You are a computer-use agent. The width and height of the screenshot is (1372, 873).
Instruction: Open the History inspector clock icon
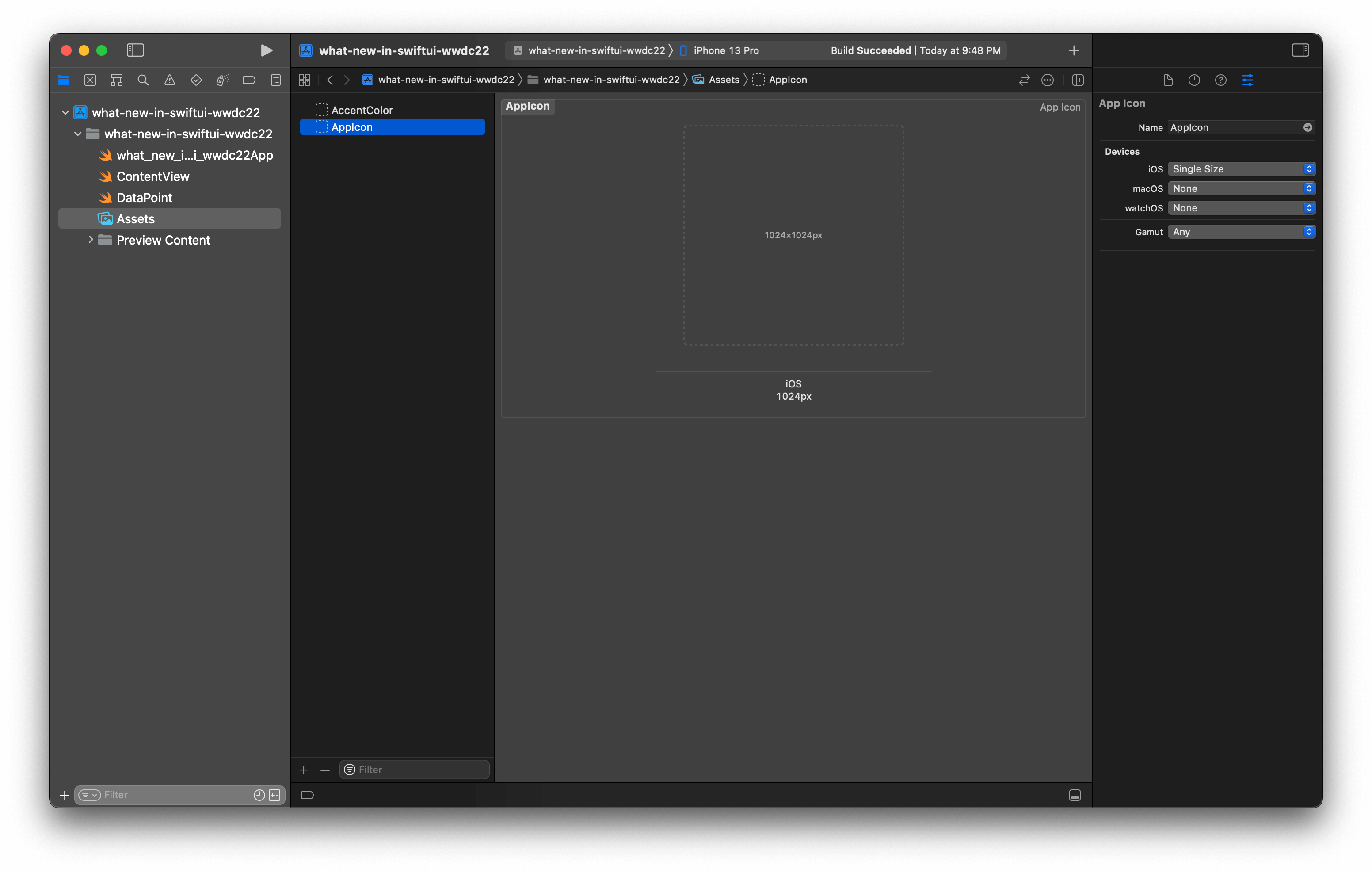coord(1194,80)
